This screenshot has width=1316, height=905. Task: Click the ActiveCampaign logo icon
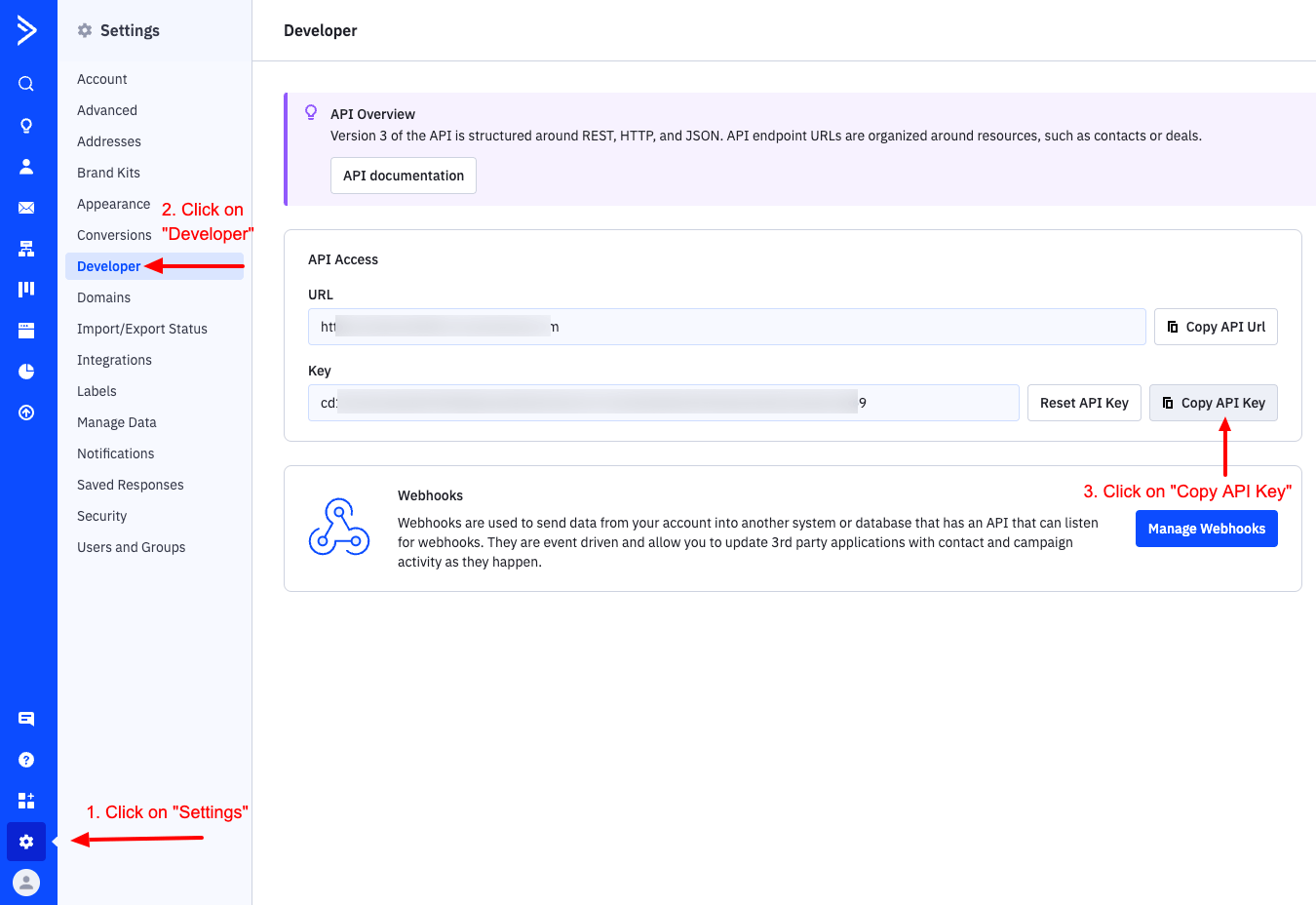26,30
